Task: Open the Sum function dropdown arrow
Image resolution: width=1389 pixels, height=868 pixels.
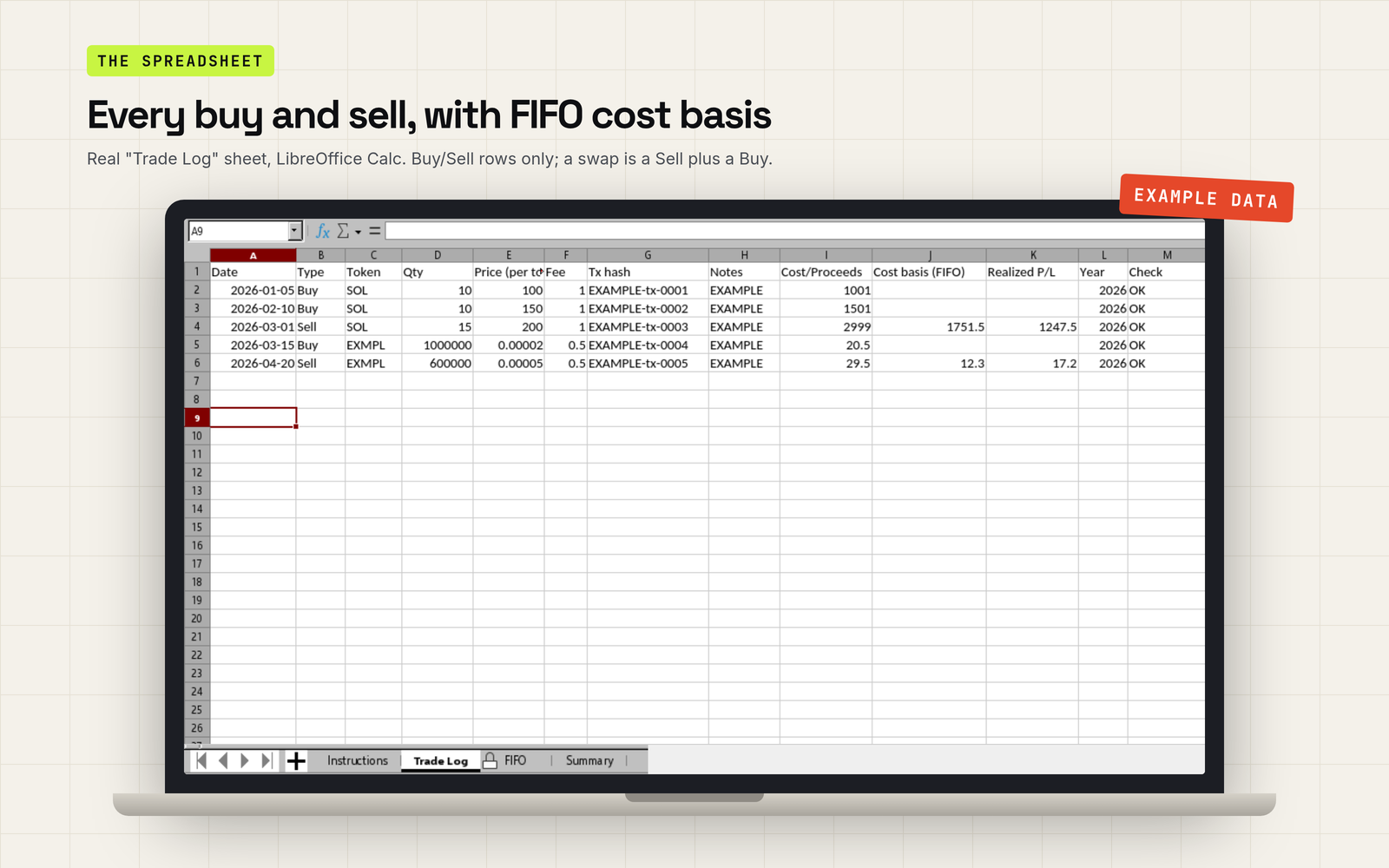Action: pyautogui.click(x=358, y=232)
